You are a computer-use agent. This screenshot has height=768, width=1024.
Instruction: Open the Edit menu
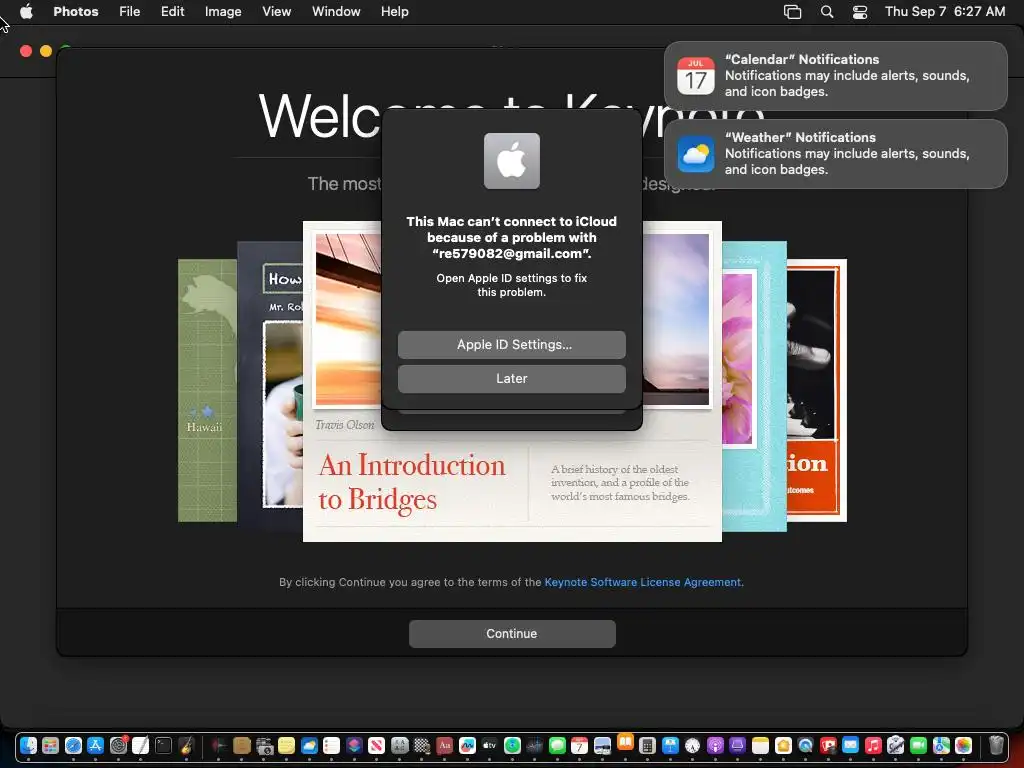point(172,12)
